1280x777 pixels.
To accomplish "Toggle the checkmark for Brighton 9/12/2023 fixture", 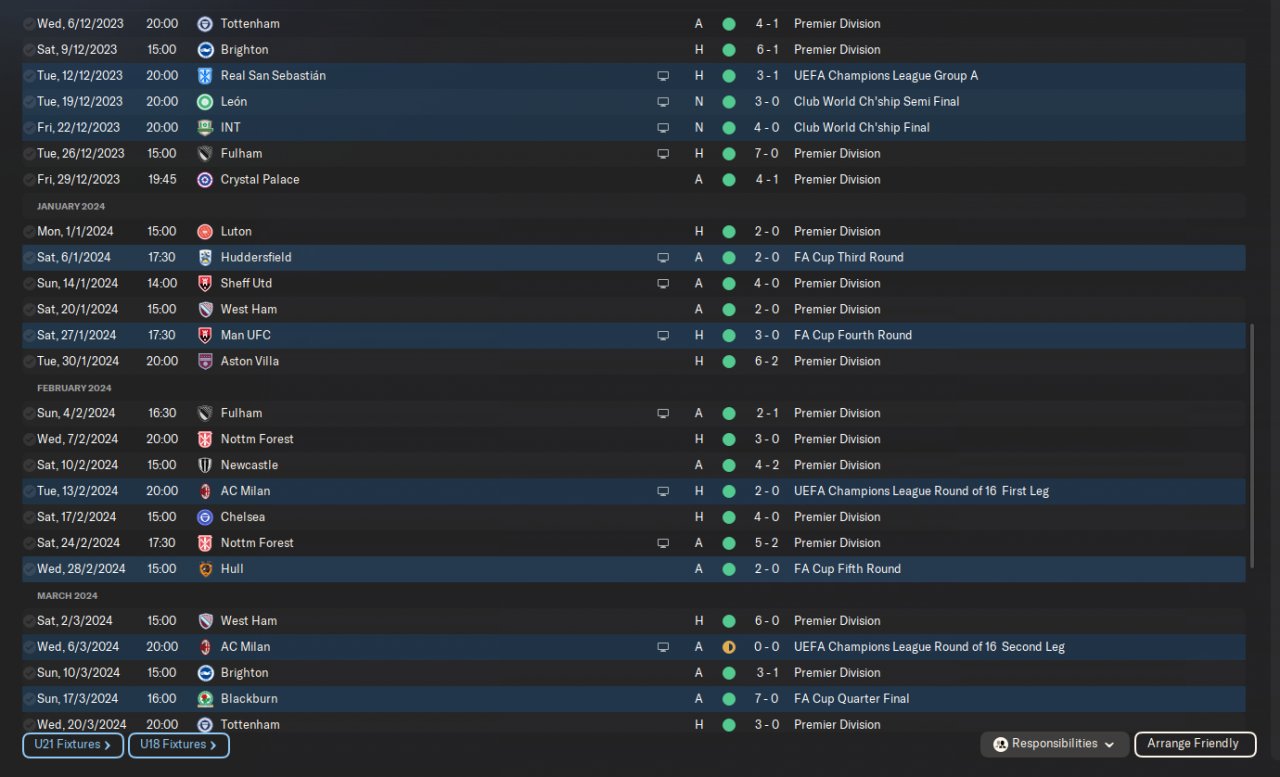I will click(29, 50).
